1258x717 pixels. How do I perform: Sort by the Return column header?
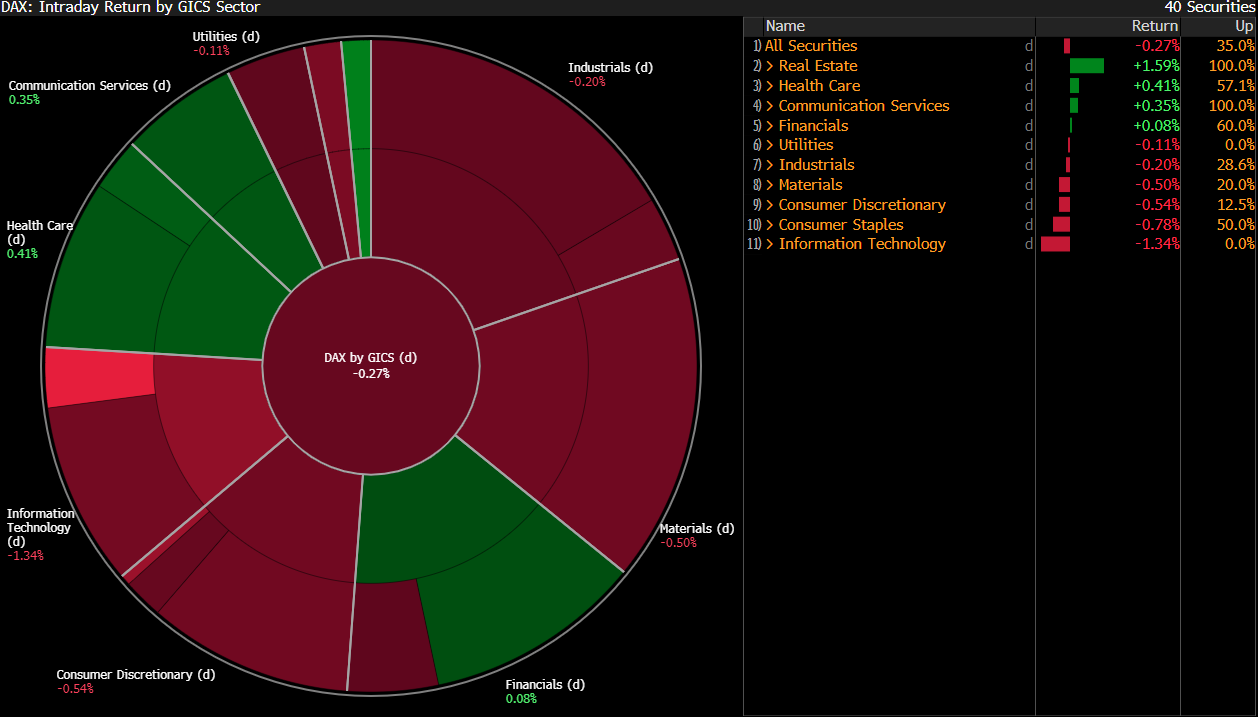(1155, 26)
